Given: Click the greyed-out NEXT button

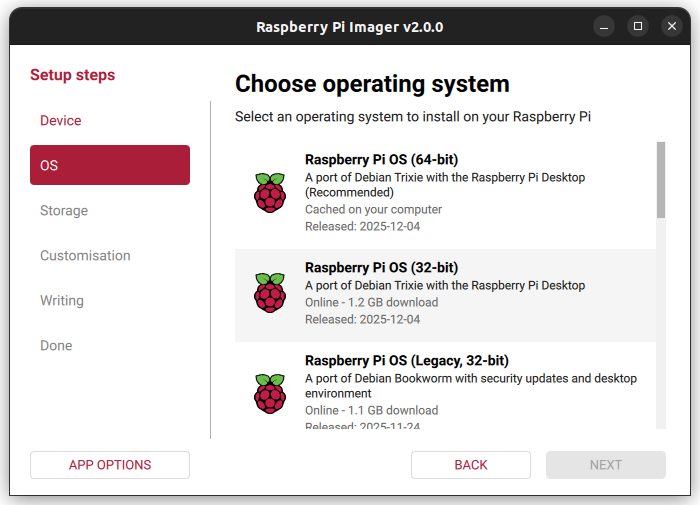Looking at the screenshot, I should pyautogui.click(x=605, y=465).
